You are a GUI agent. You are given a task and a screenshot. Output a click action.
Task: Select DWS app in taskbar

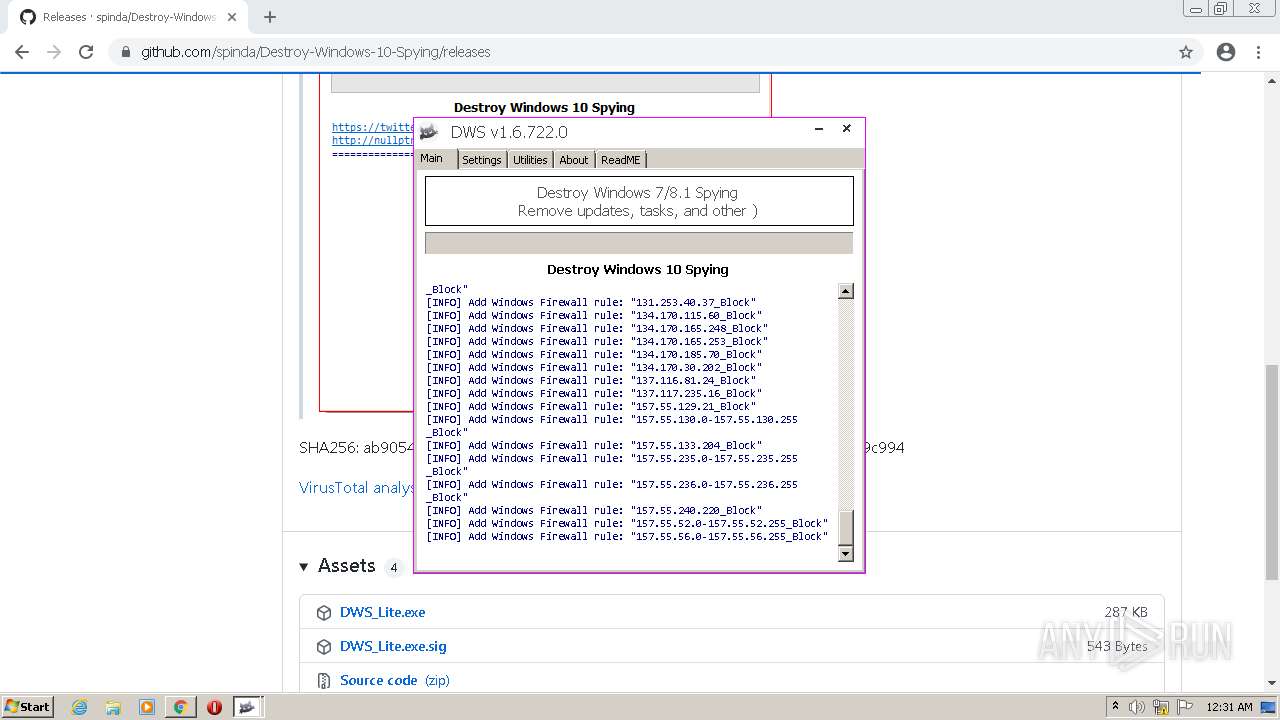click(248, 707)
